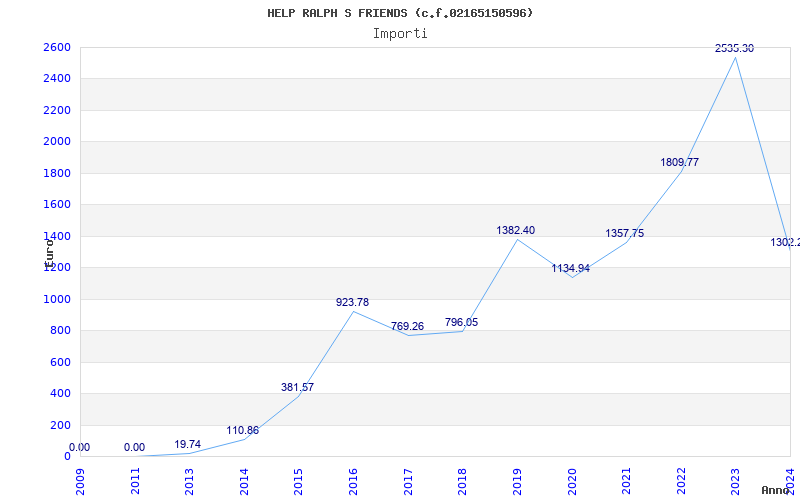Viewport: 800px width, 500px height.
Task: Click the Importi subtitle
Action: pos(400,34)
